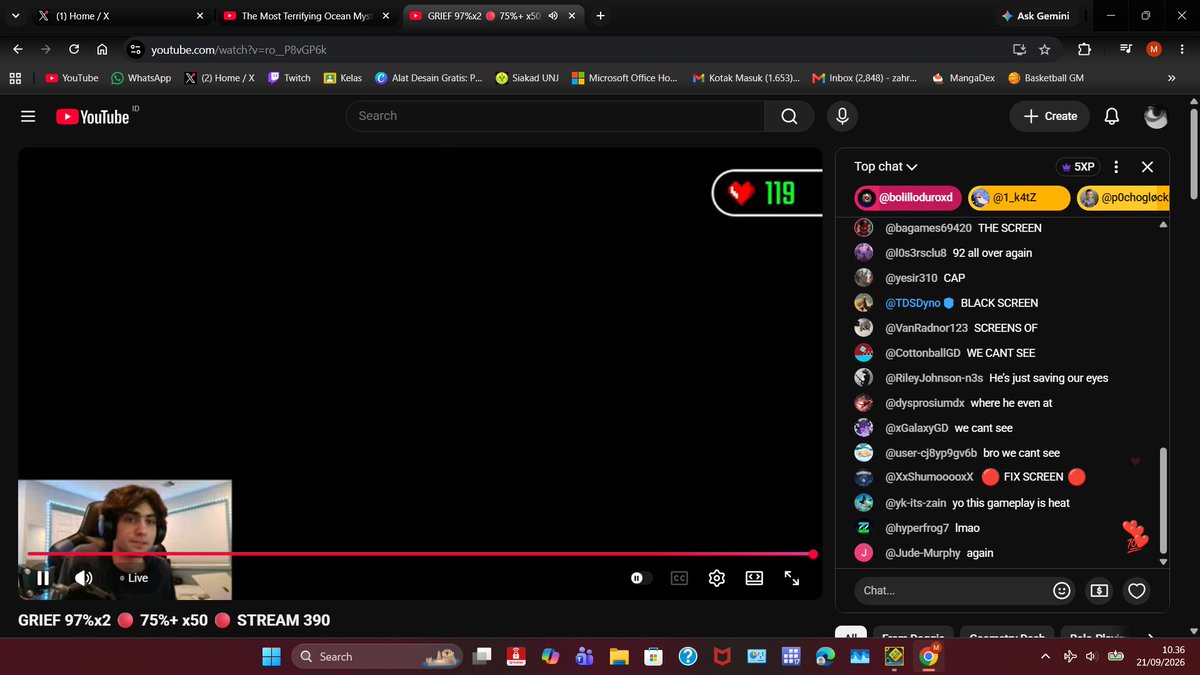The width and height of the screenshot is (1200, 675).
Task: Open the YouTube guide hamburger menu
Action: [x=29, y=116]
